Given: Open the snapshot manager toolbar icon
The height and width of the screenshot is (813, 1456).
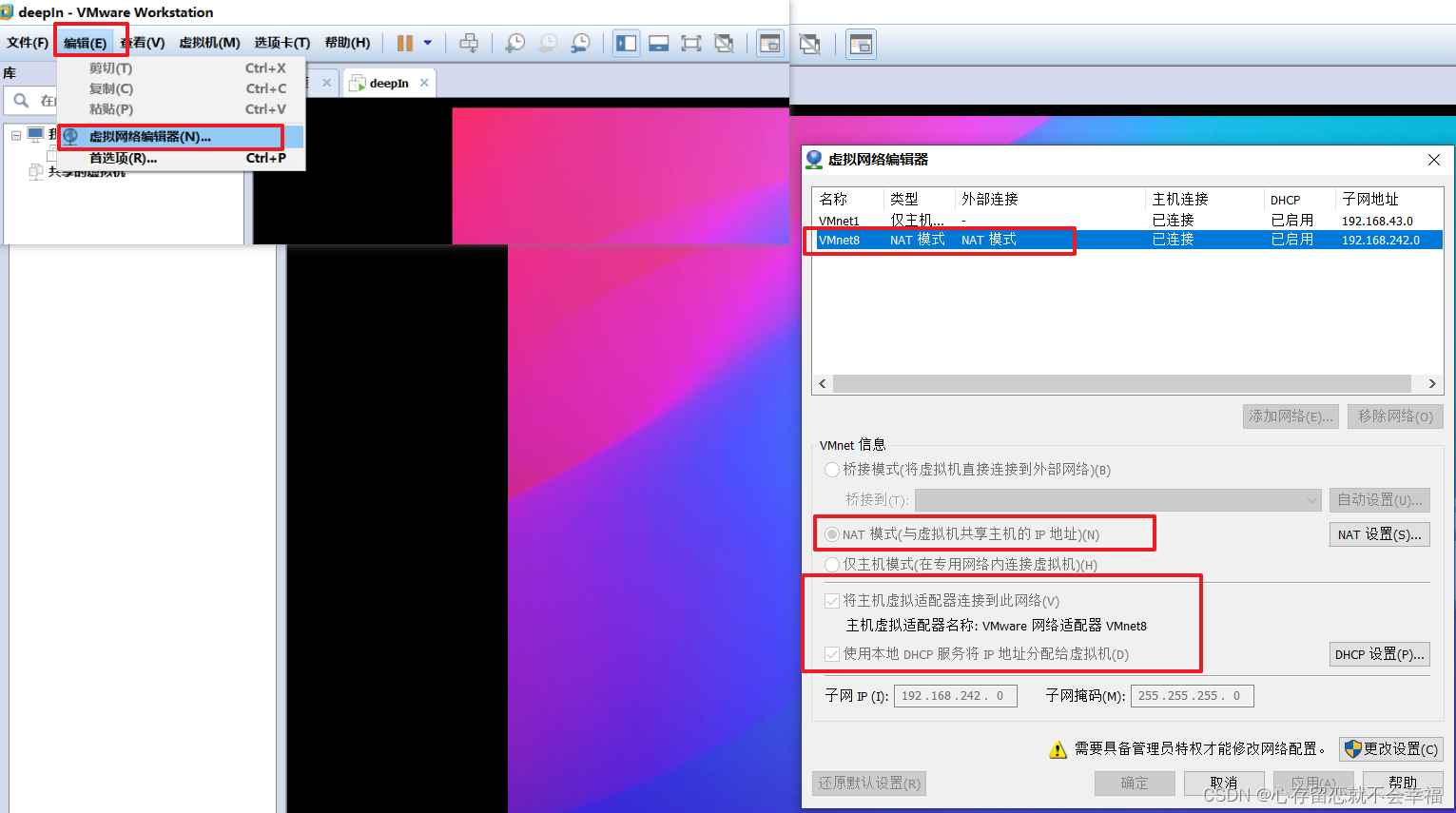Looking at the screenshot, I should pos(580,43).
